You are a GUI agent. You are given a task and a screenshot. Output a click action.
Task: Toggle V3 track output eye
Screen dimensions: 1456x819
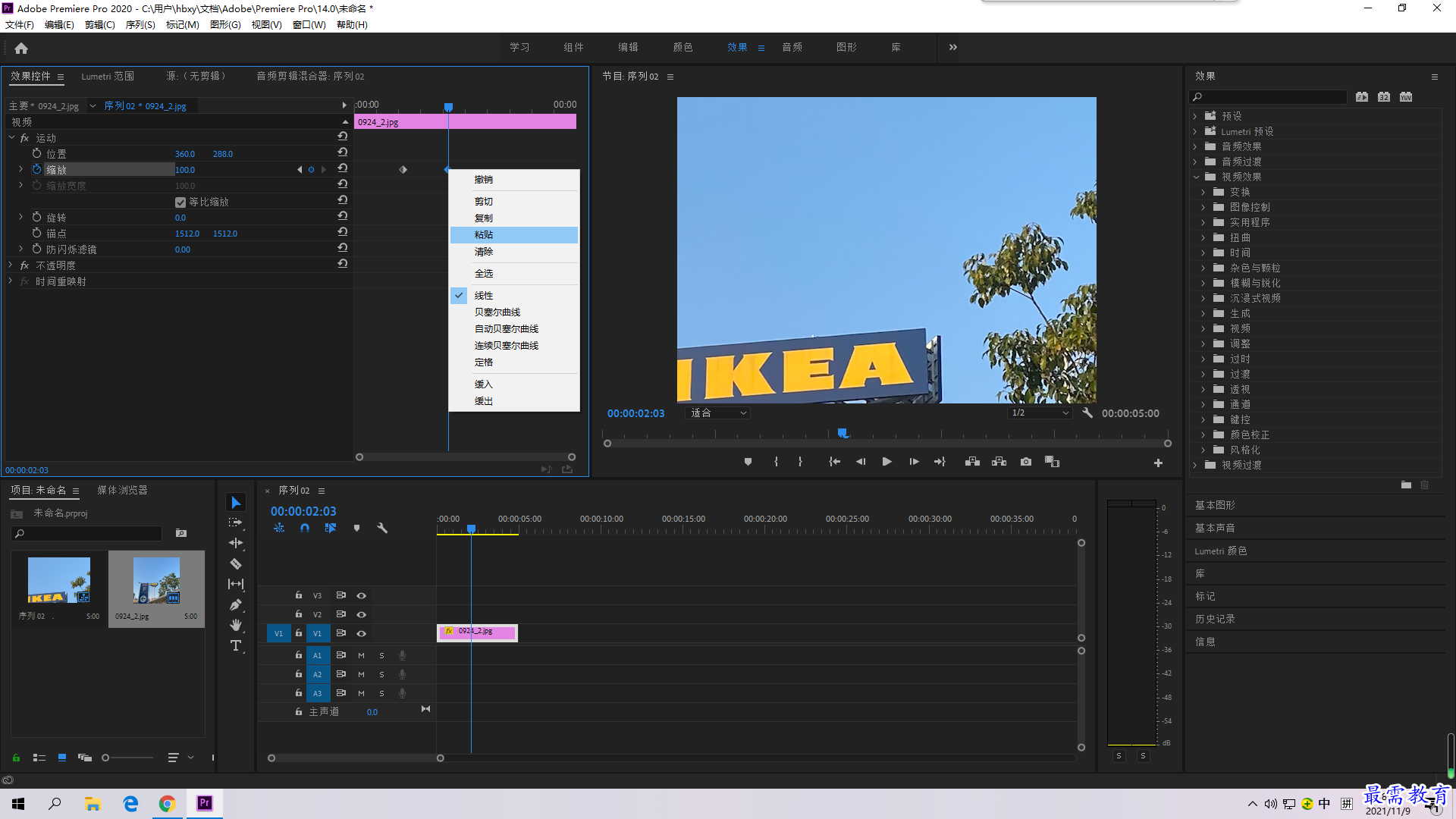pyautogui.click(x=362, y=595)
